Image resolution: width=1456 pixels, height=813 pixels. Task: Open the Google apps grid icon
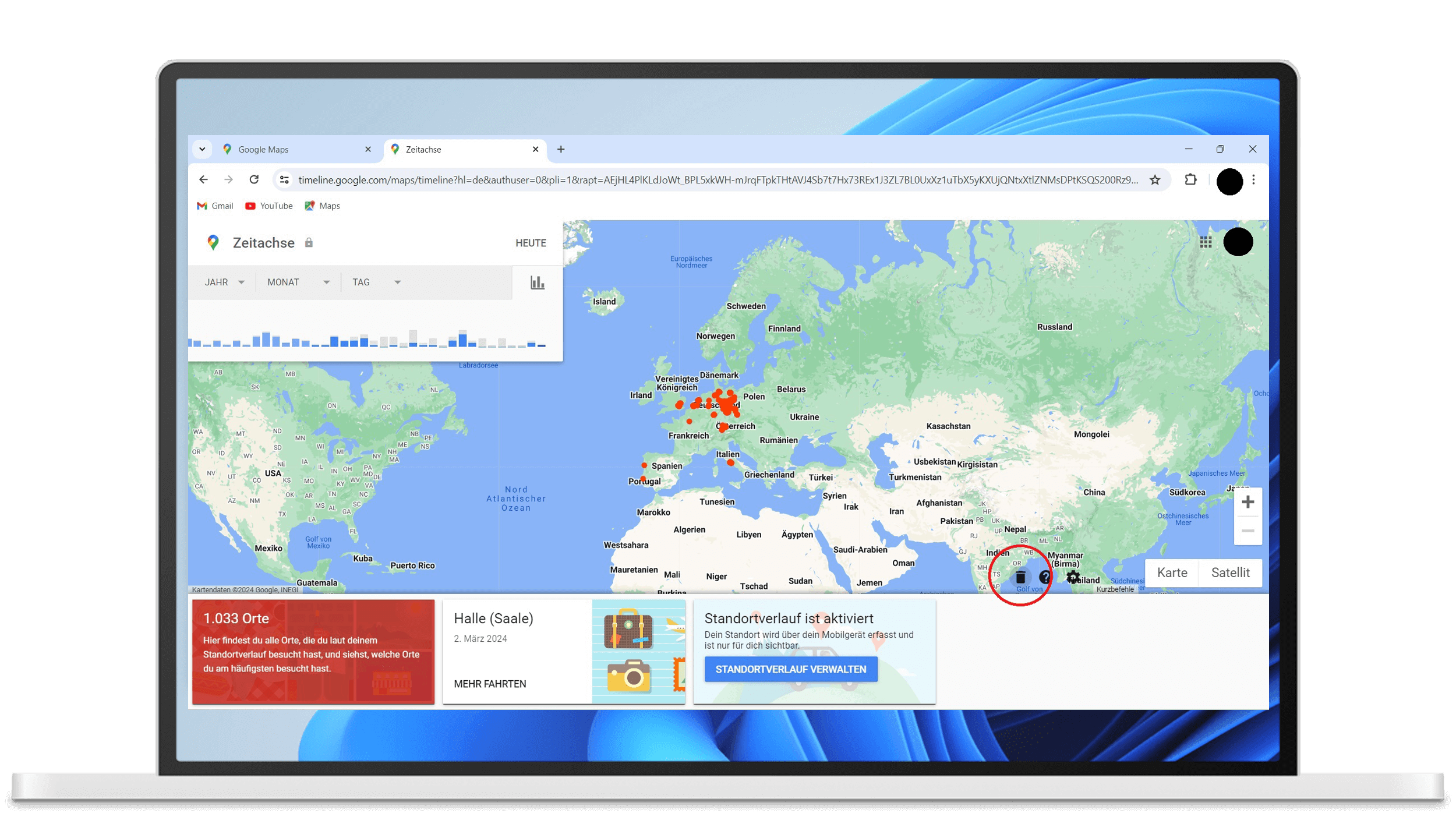[x=1206, y=242]
